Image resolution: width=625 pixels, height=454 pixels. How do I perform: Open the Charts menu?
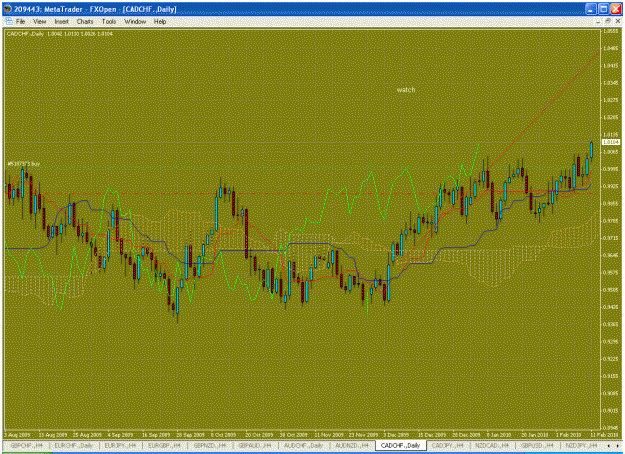pos(85,22)
